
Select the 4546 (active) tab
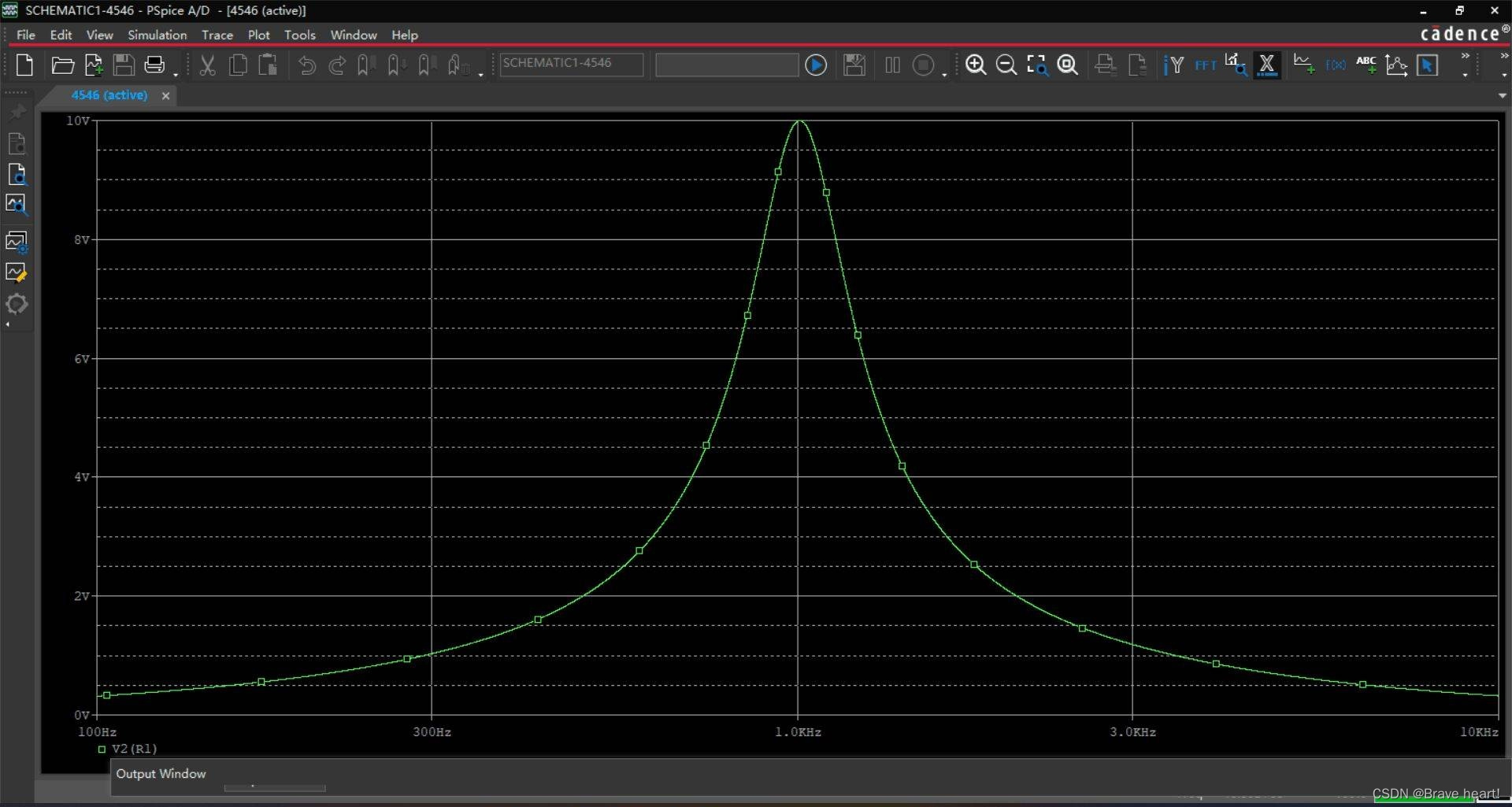[x=109, y=95]
